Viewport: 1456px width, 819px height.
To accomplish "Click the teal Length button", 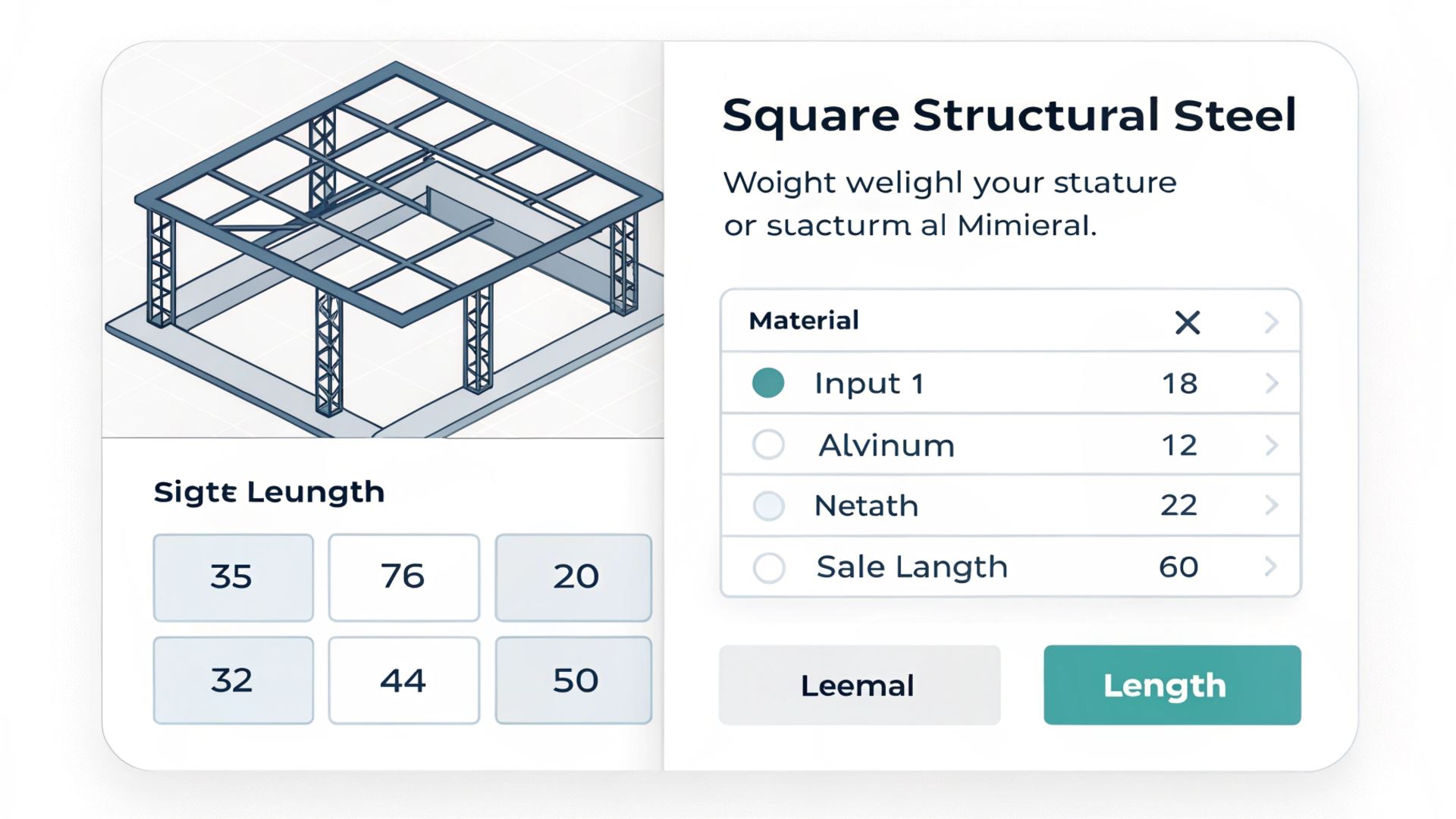I will click(x=1172, y=685).
